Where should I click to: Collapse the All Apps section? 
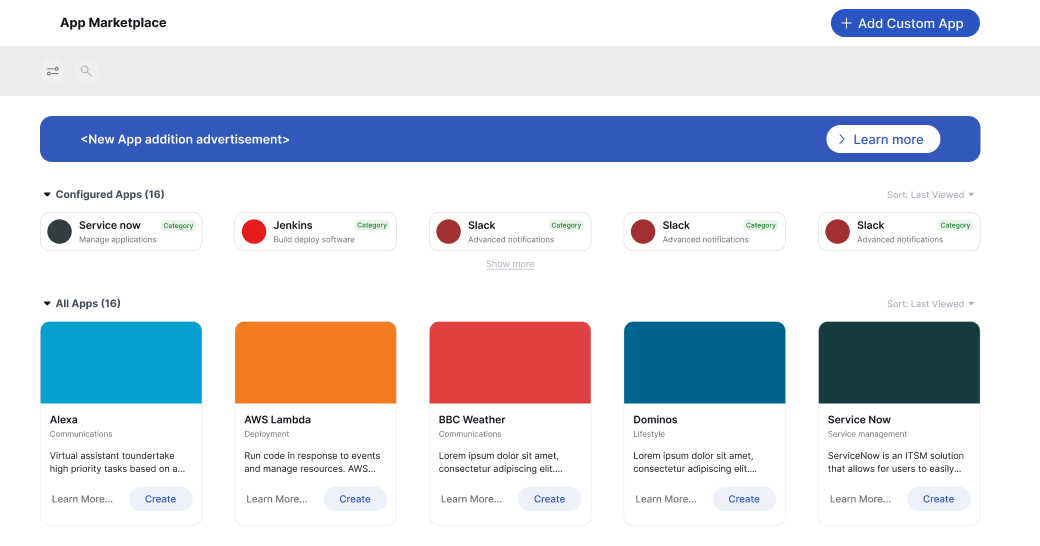click(47, 303)
